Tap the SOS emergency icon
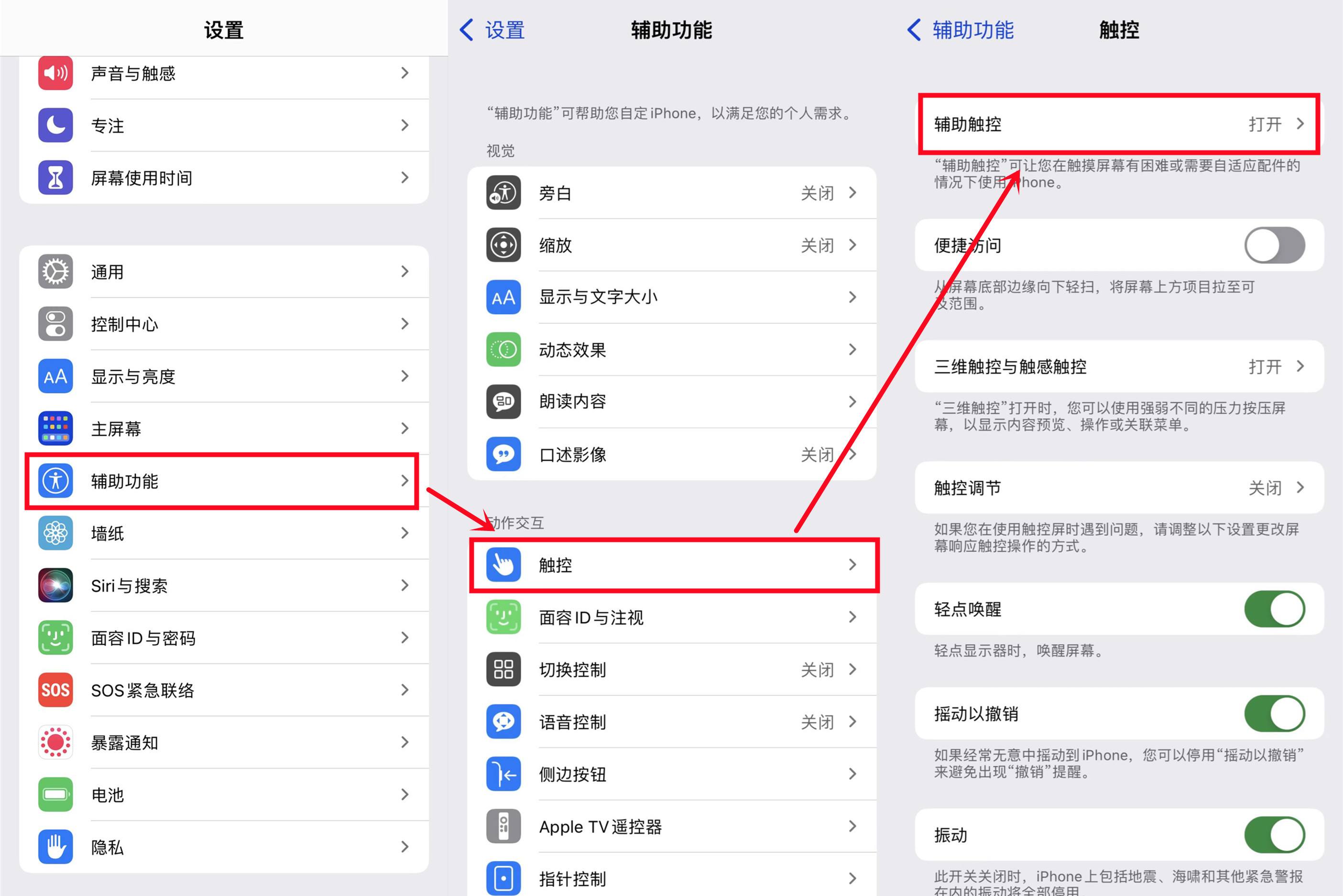 [55, 691]
